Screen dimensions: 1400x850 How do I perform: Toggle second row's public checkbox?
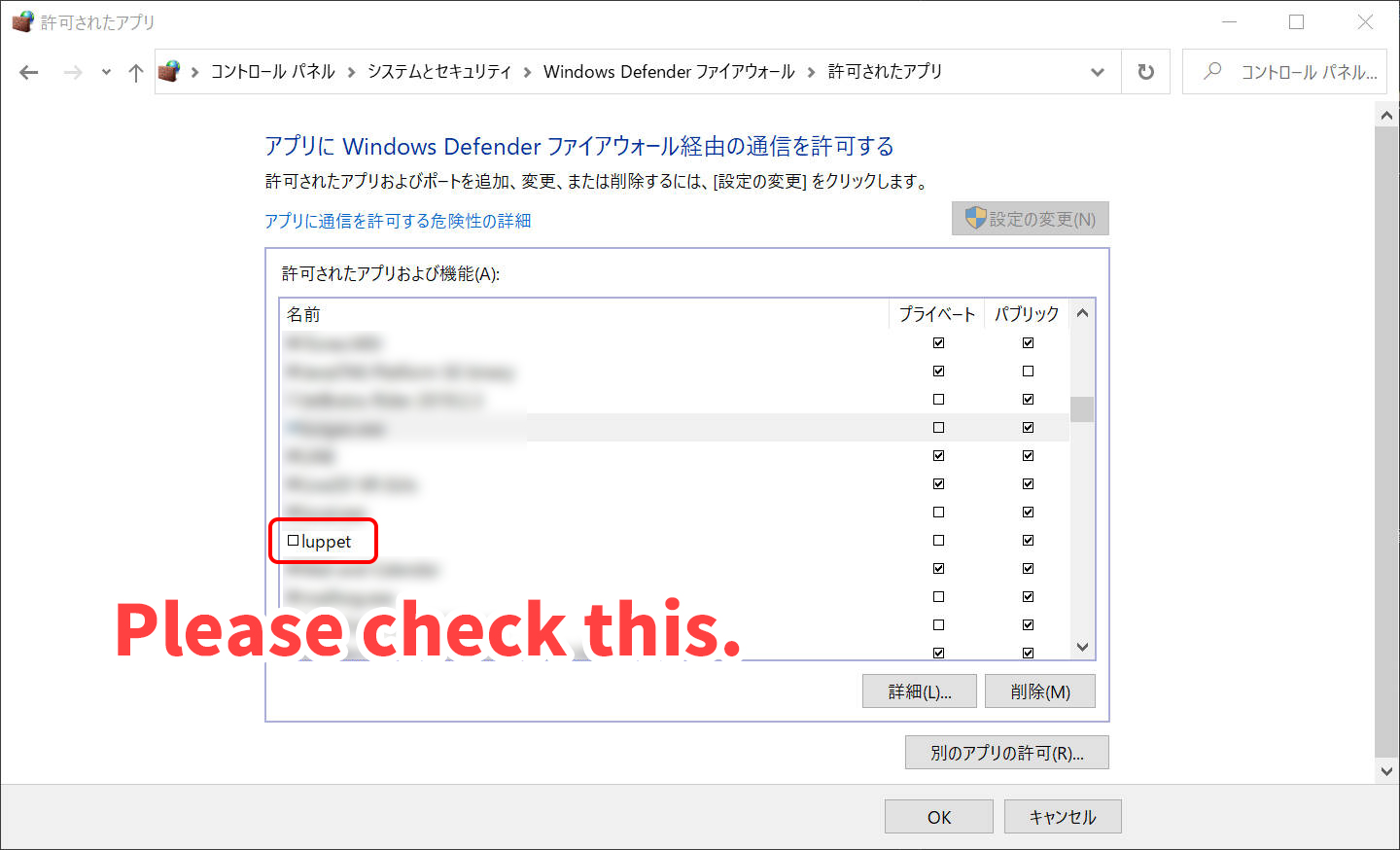pos(1028,371)
